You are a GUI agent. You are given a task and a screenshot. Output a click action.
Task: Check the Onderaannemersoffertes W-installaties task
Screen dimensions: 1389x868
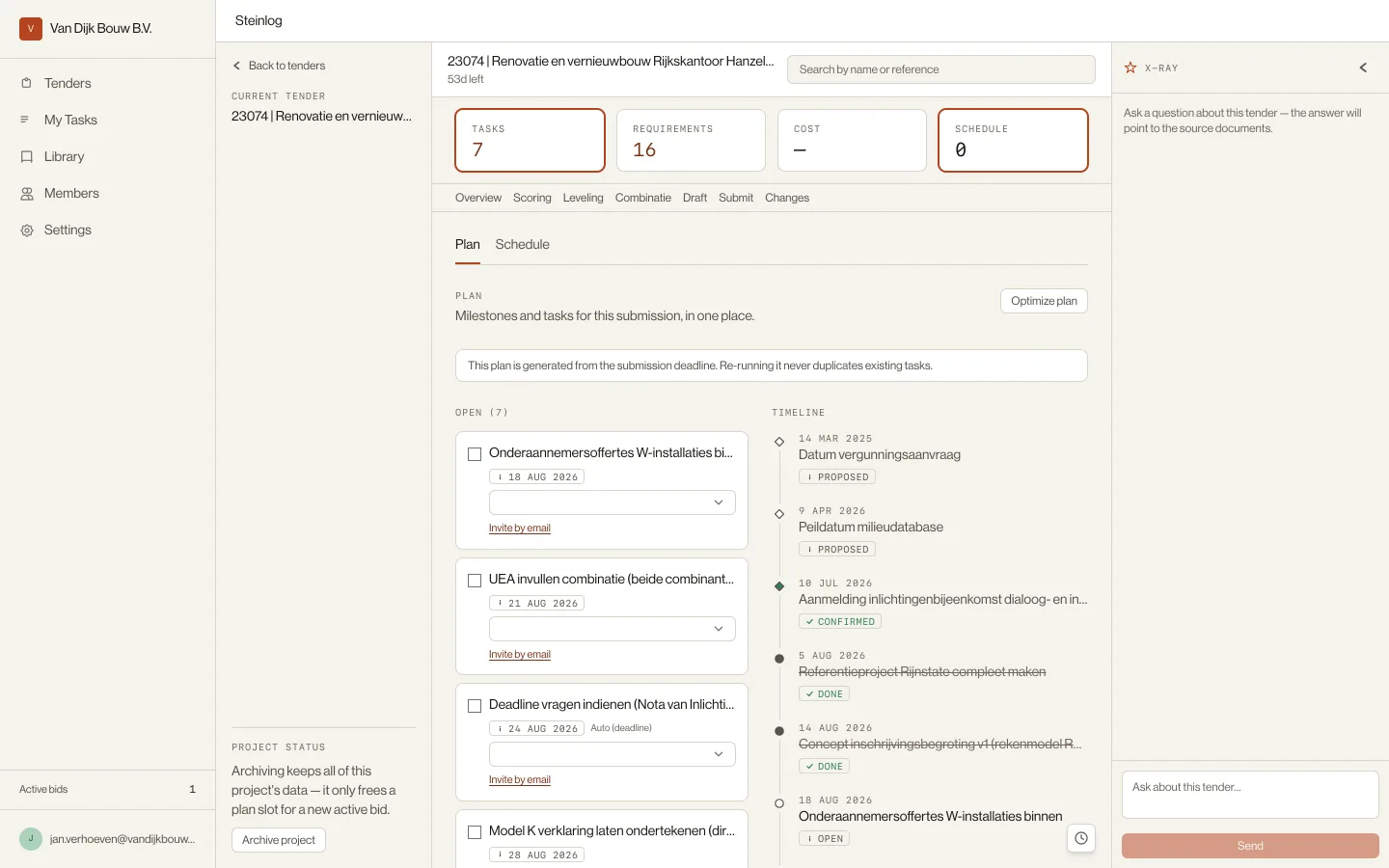tap(475, 454)
